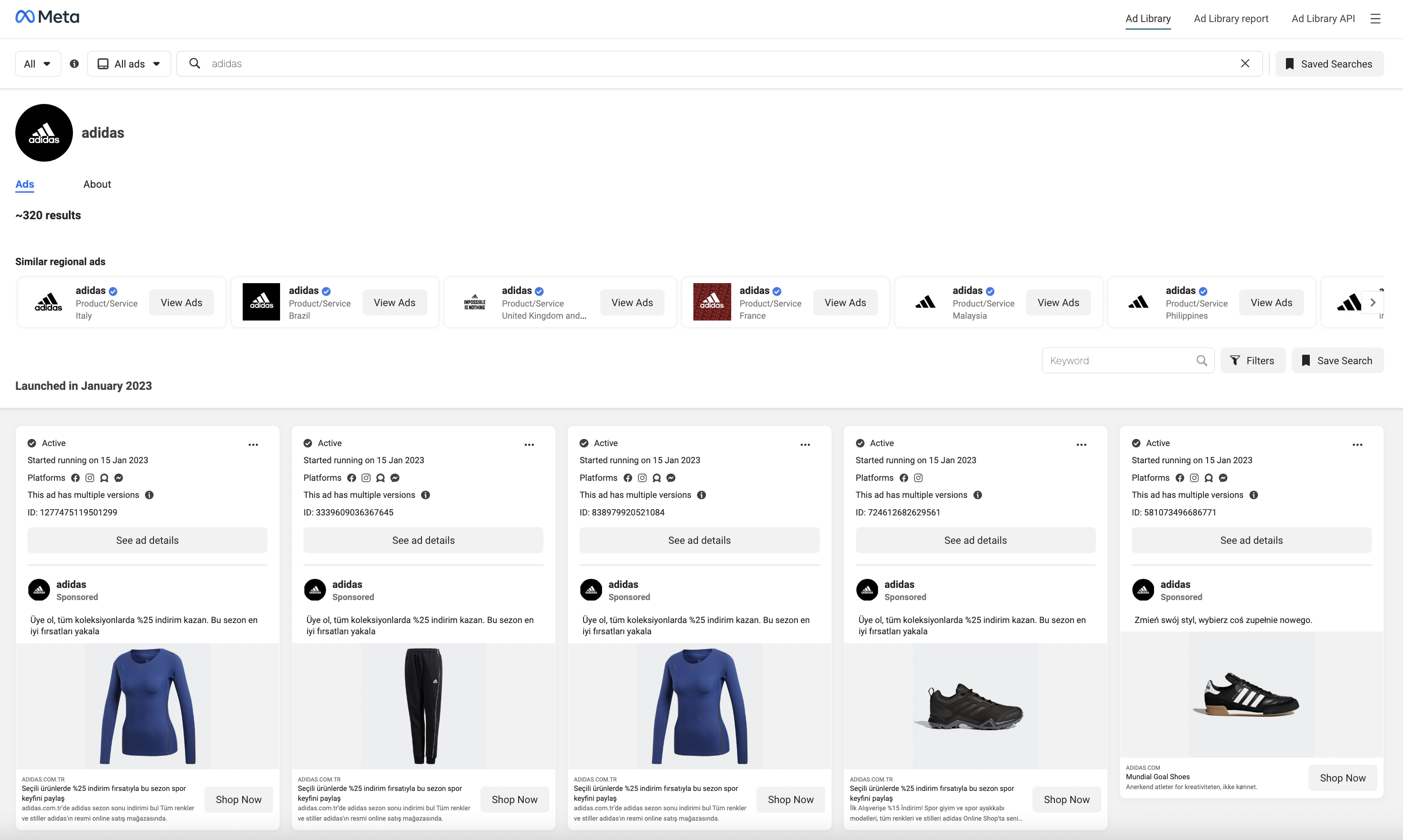Switch to the About tab

point(97,184)
